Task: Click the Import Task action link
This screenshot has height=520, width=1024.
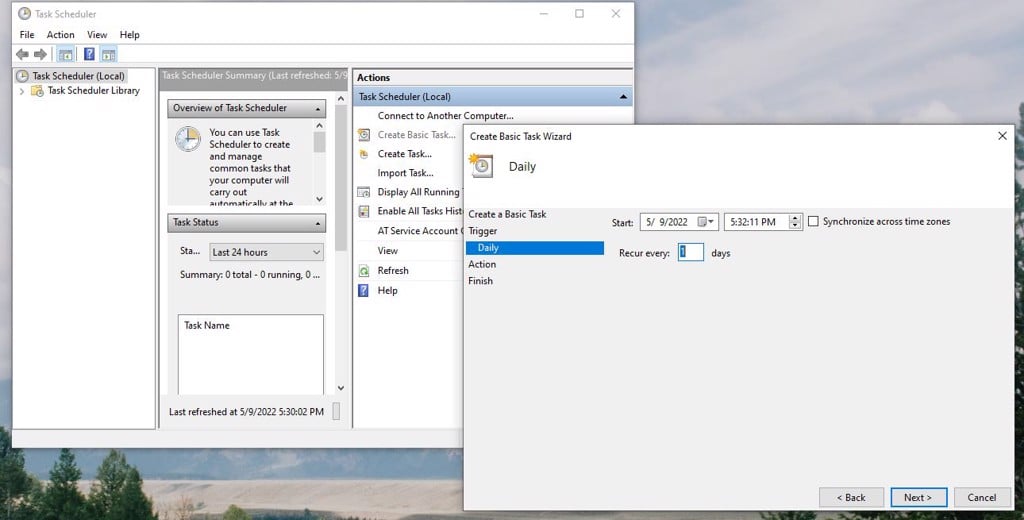Action: tap(405, 173)
